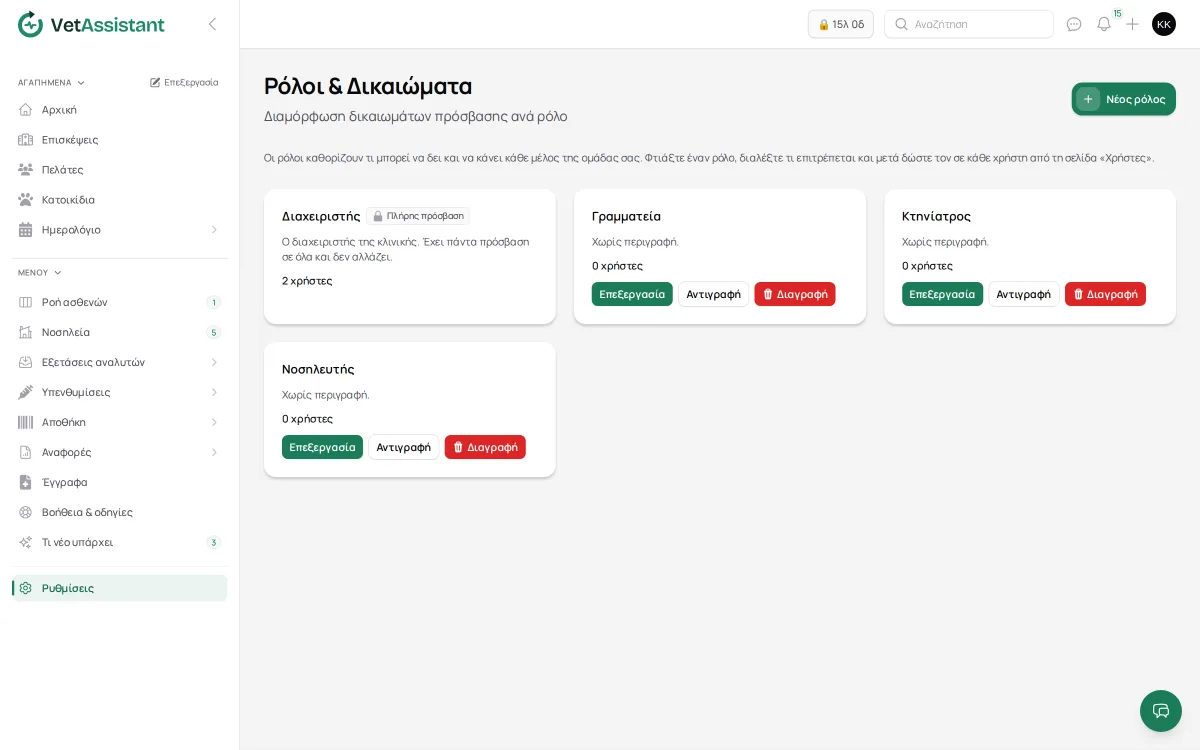Image resolution: width=1200 pixels, height=750 pixels.
Task: Collapse the ΜΕΝΟΥ section
Action: coord(40,273)
